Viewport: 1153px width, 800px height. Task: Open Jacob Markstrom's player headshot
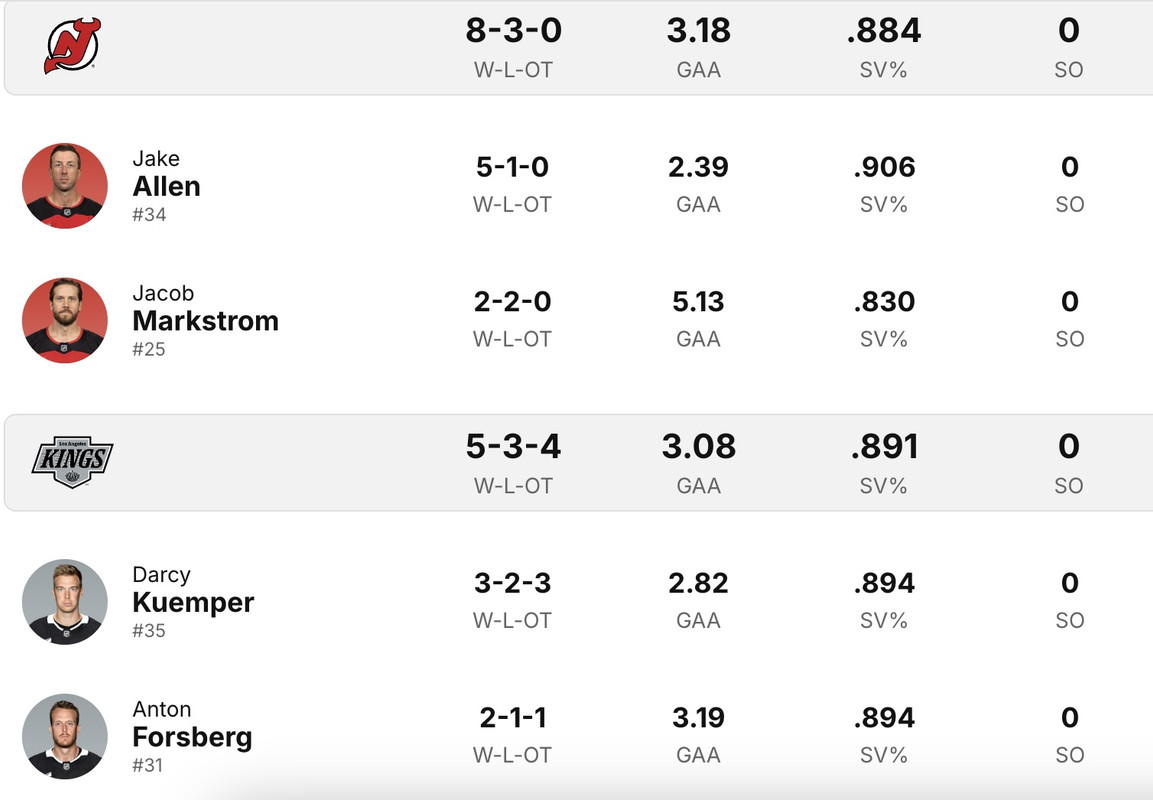coord(64,321)
